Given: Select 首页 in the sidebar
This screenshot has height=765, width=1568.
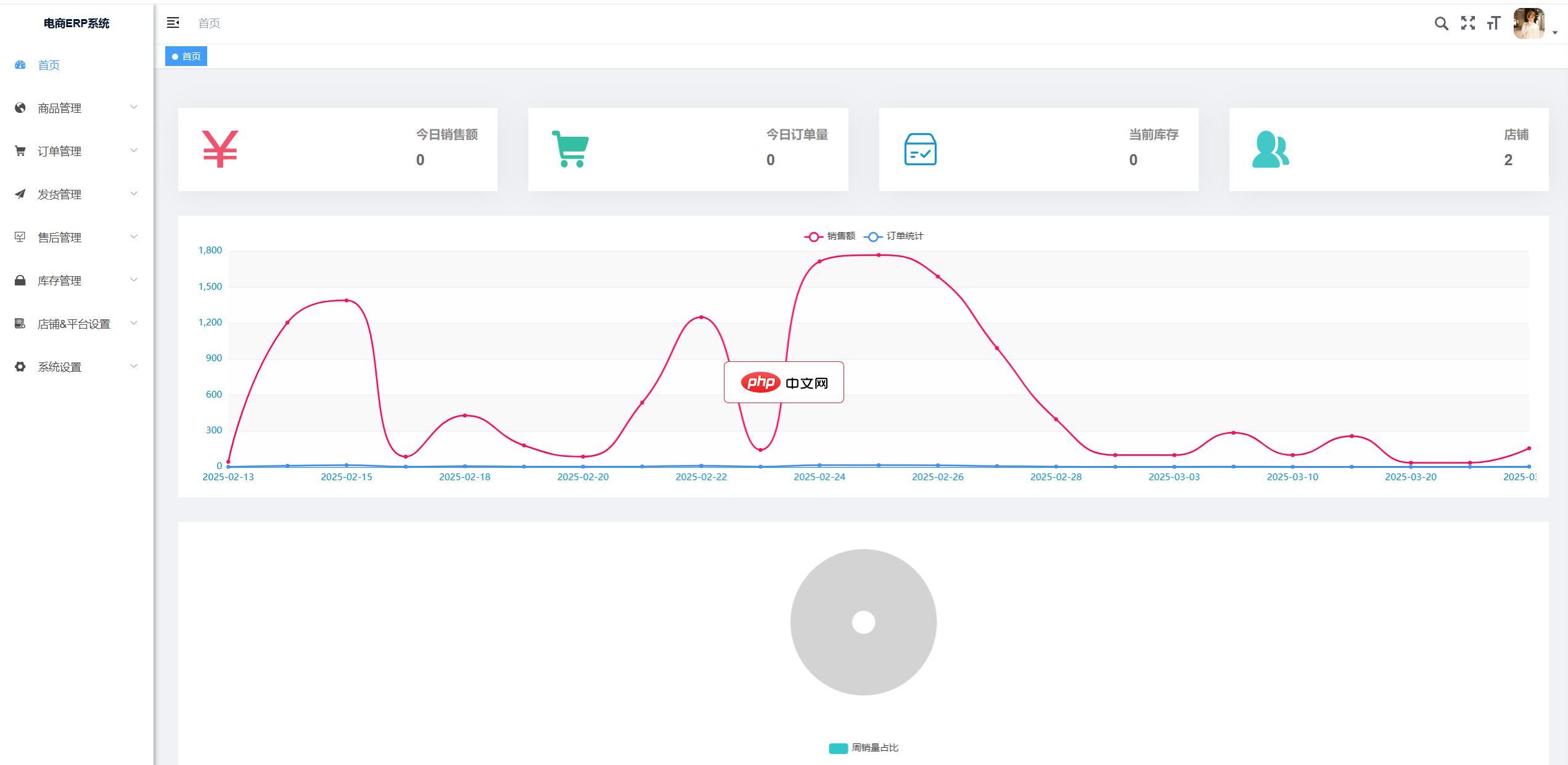Looking at the screenshot, I should pos(76,65).
